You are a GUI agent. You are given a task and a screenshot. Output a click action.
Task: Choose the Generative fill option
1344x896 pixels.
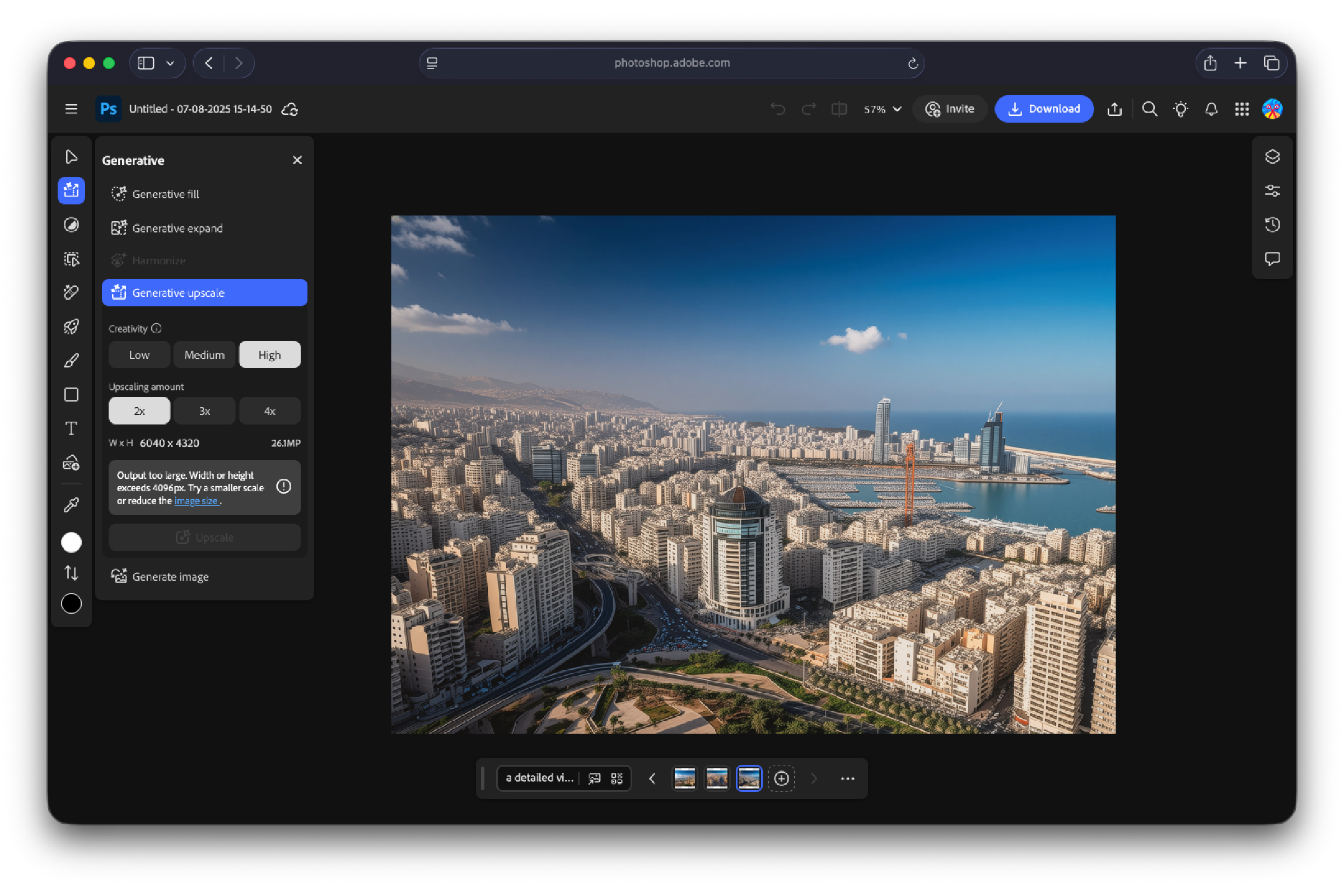click(x=166, y=194)
